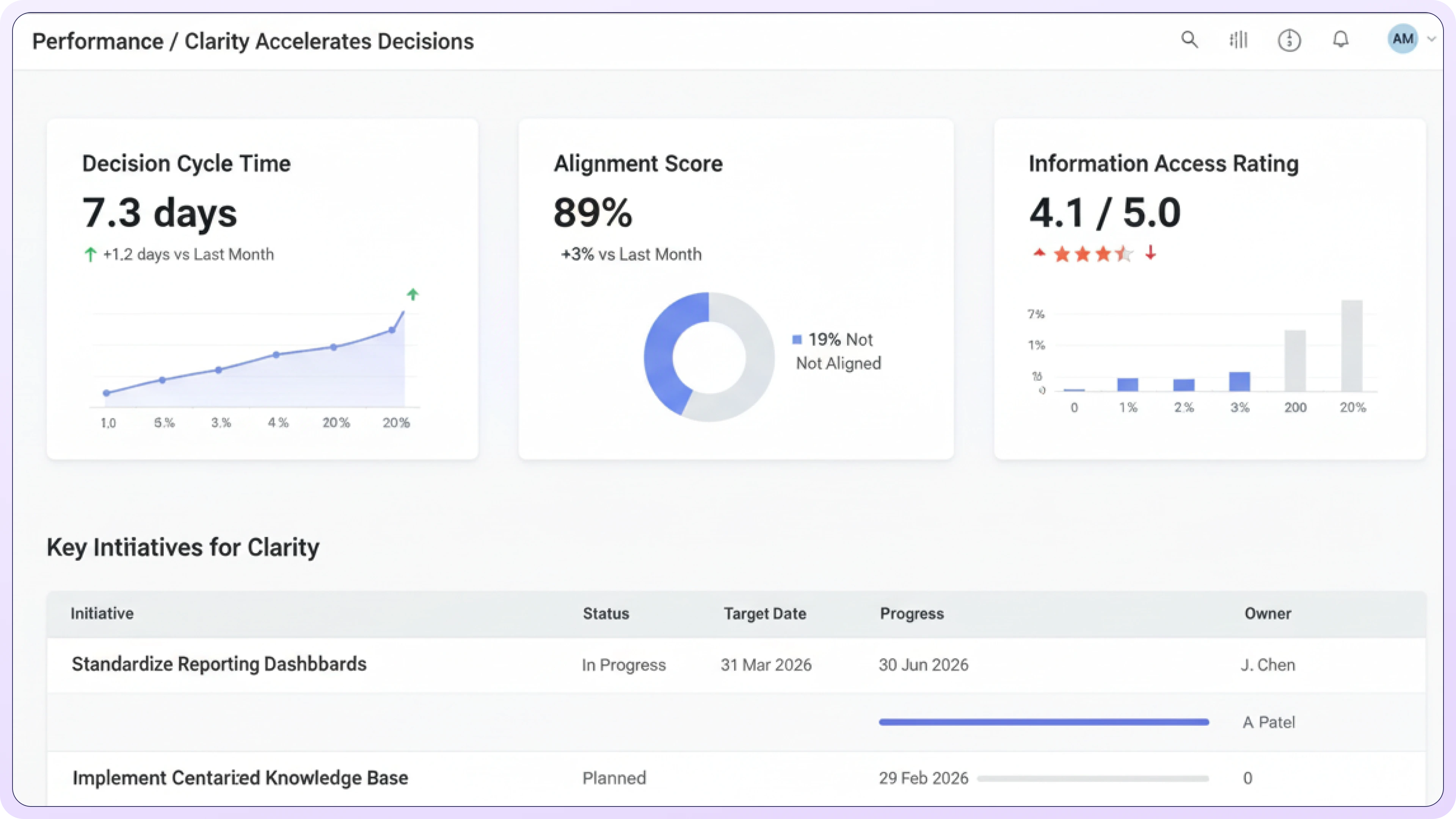Click the search magnifier icon

[1189, 40]
